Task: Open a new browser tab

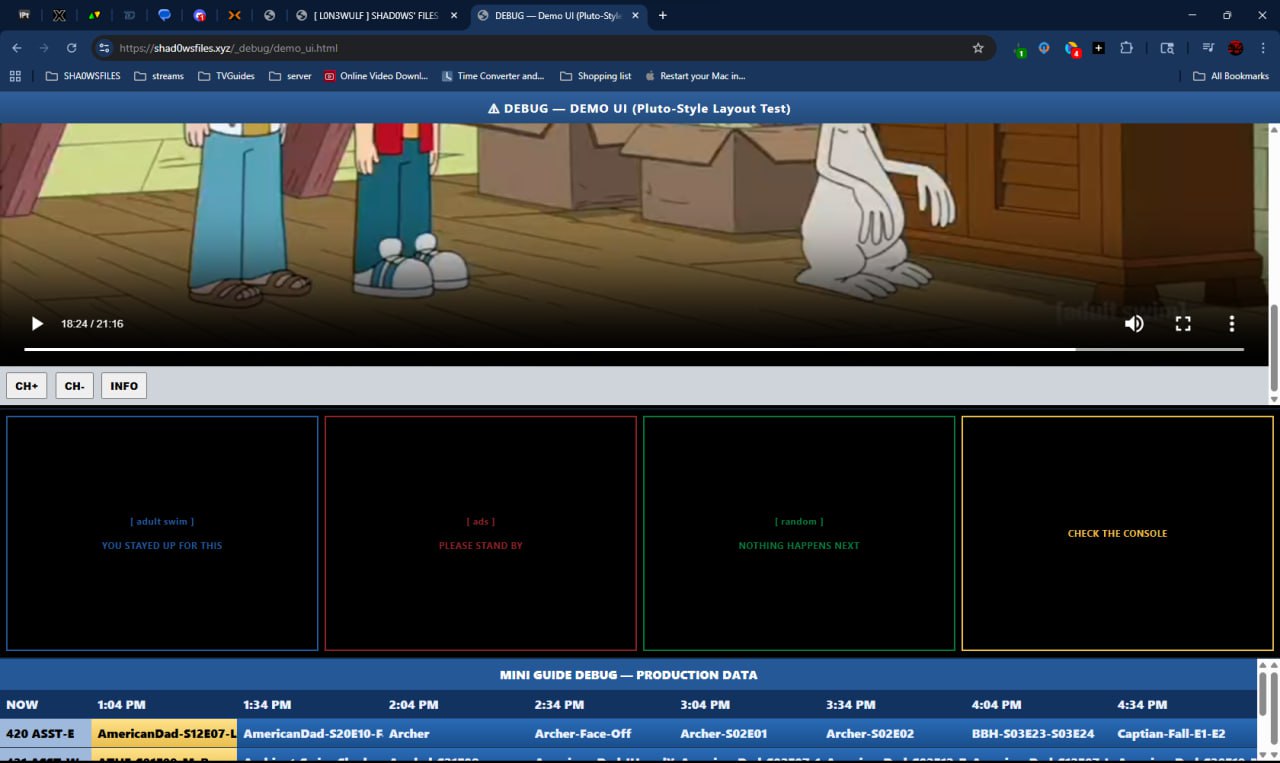Action: point(662,16)
